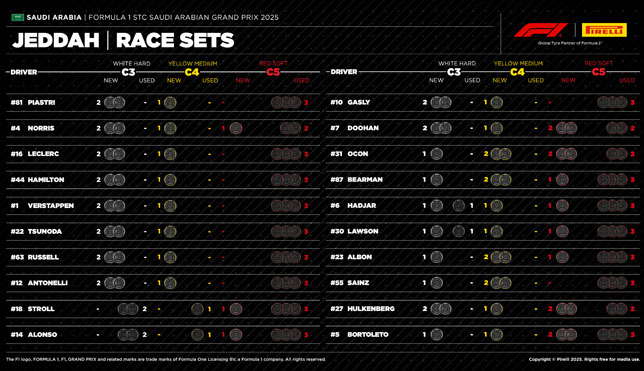644x371 pixels.
Task: Click Verstappen's new yellow medium tyre
Action: tap(170, 205)
